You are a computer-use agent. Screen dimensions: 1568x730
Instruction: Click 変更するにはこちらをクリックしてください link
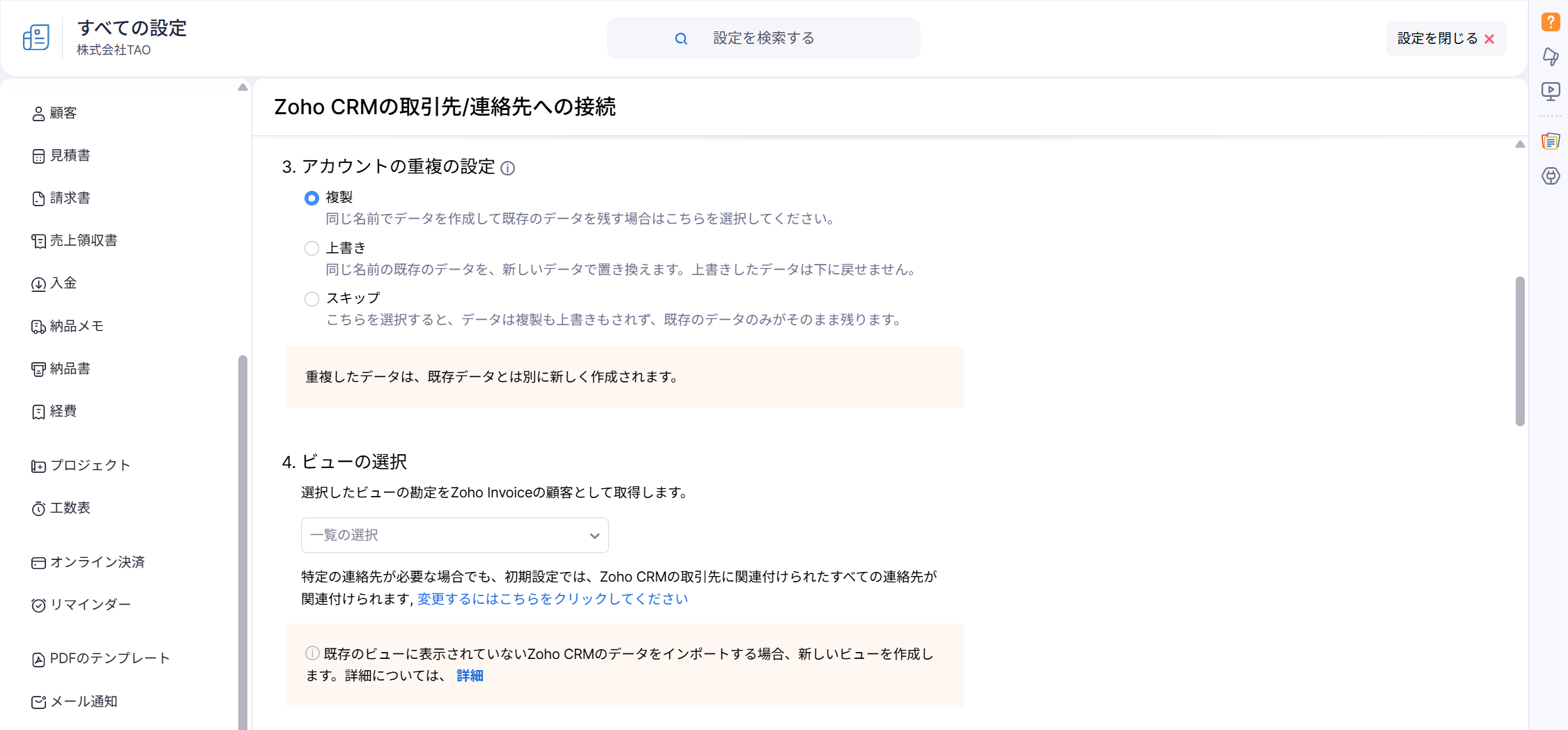click(x=553, y=599)
